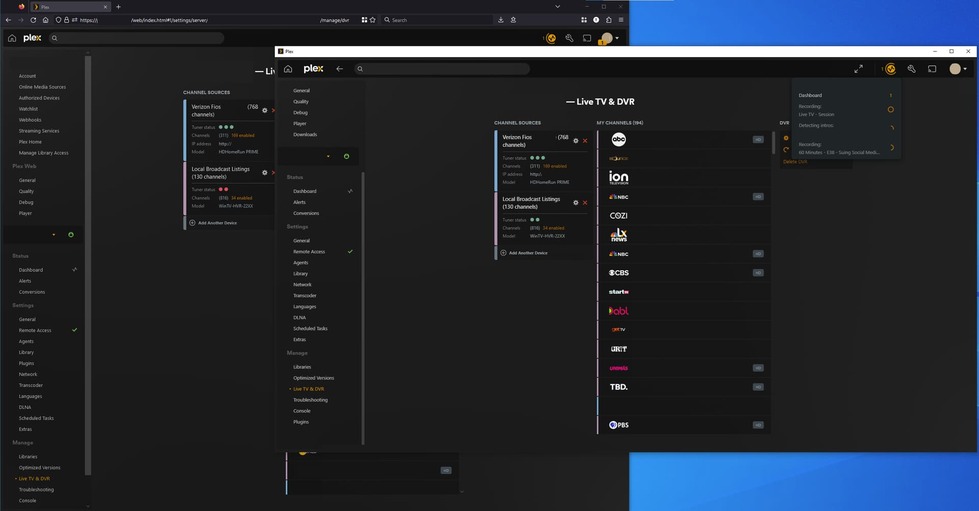Click the Firefox home button
This screenshot has height=511, width=979.
click(46, 20)
